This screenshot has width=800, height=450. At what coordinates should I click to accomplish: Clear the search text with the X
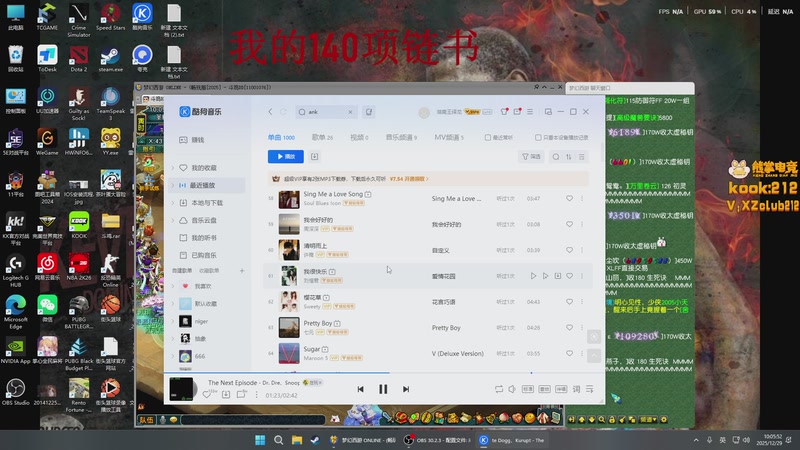tap(351, 112)
